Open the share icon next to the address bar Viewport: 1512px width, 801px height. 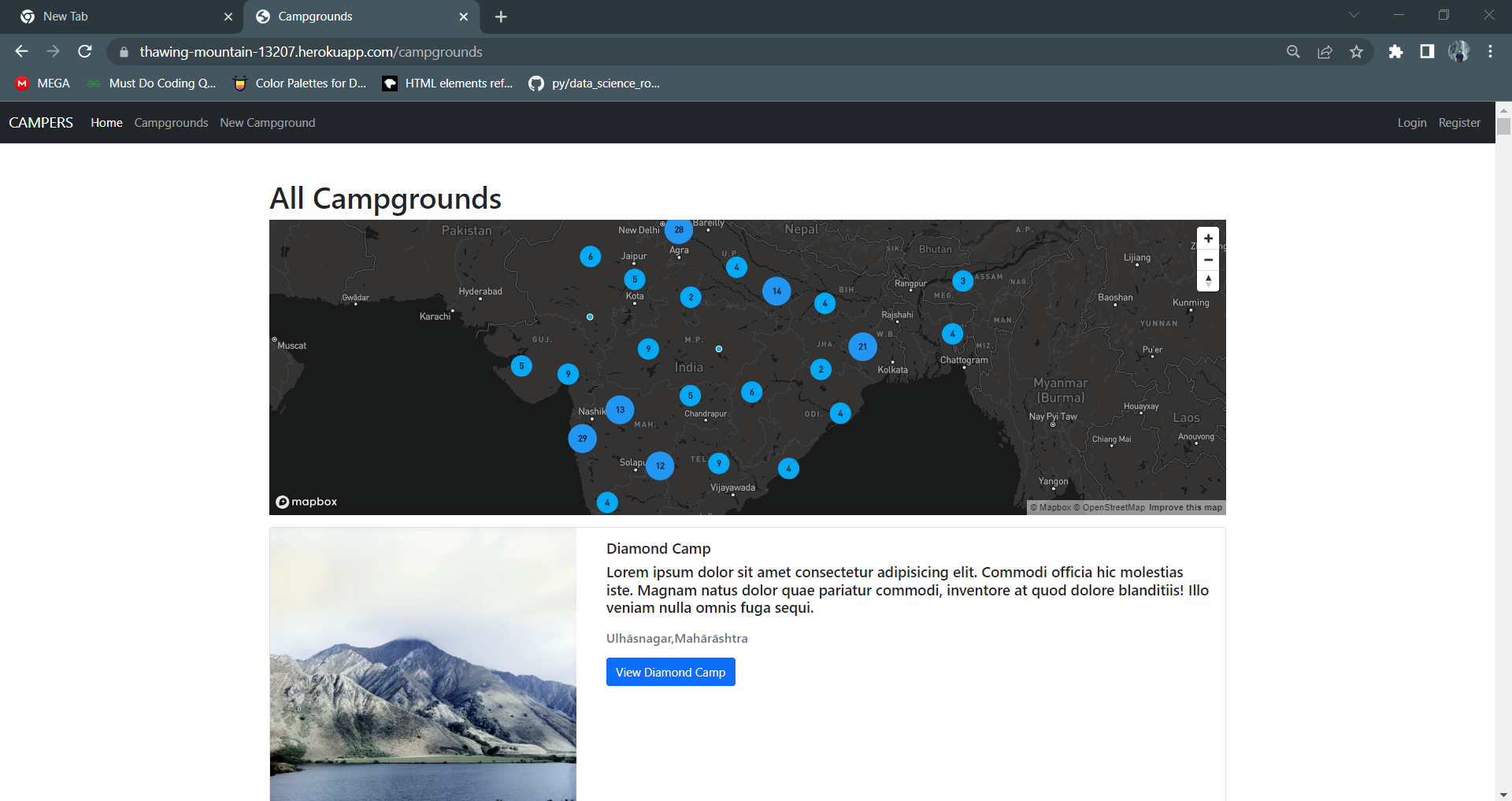pos(1325,51)
